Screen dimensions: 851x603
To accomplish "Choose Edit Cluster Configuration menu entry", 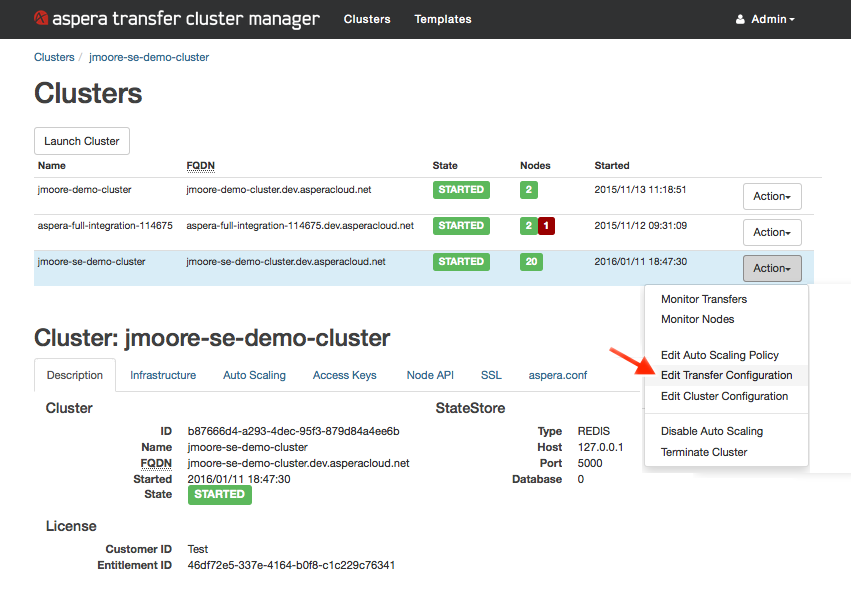I will 724,396.
